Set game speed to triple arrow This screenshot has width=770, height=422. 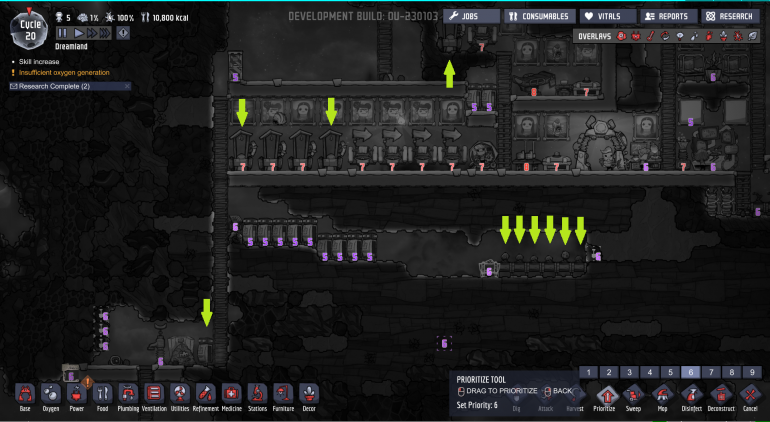click(105, 33)
